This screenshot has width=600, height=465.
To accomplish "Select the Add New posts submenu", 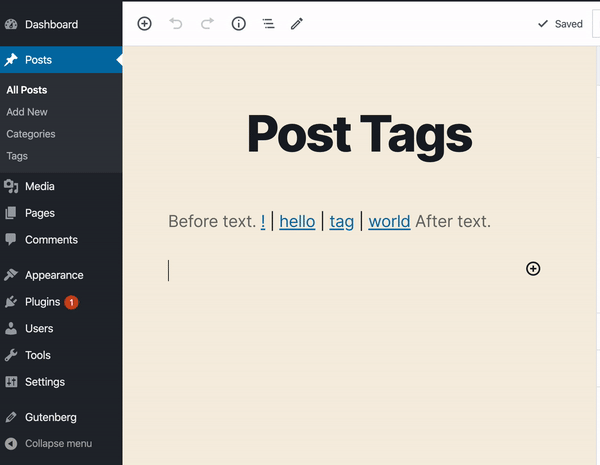I will click(x=27, y=112).
